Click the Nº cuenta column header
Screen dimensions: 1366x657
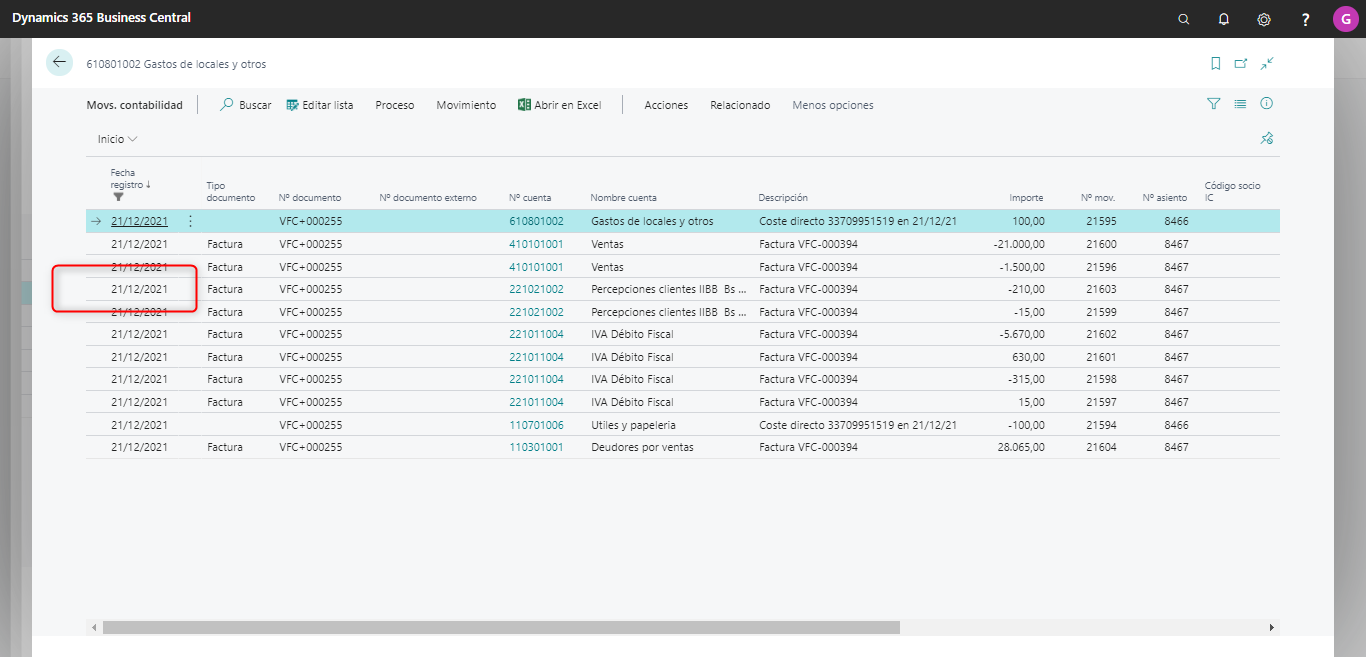pyautogui.click(x=530, y=198)
